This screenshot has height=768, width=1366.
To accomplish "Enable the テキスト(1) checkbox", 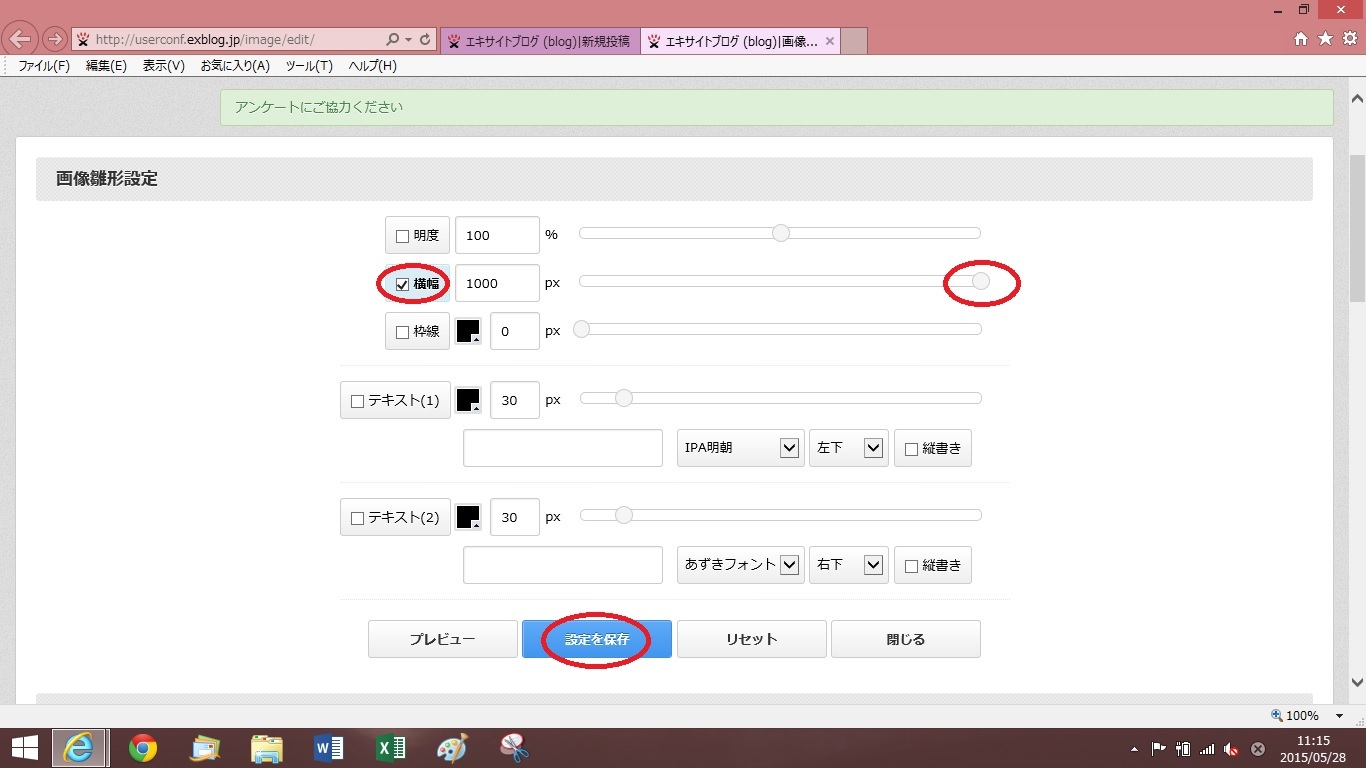I will click(358, 401).
